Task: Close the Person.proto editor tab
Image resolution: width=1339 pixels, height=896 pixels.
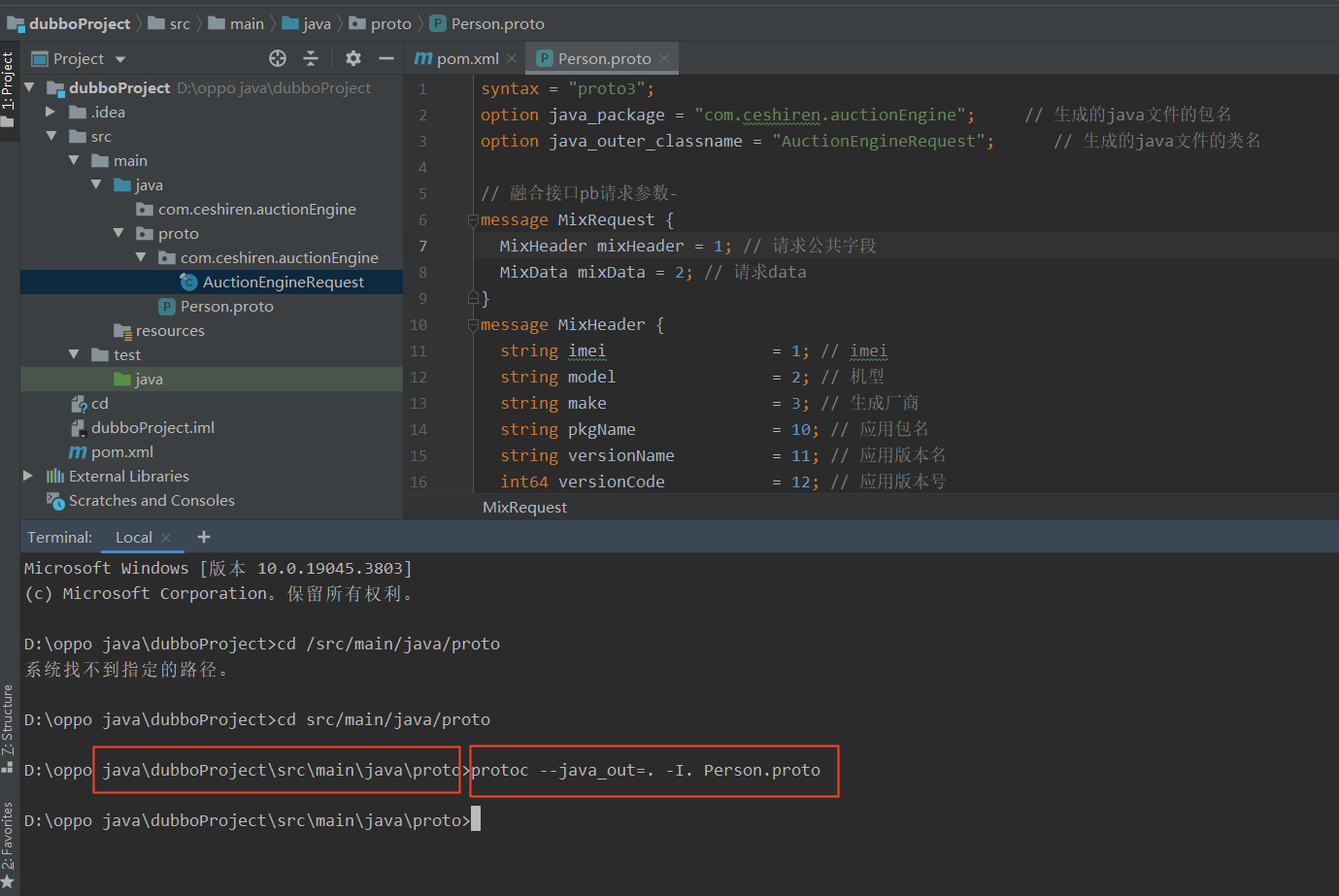Action: [664, 58]
